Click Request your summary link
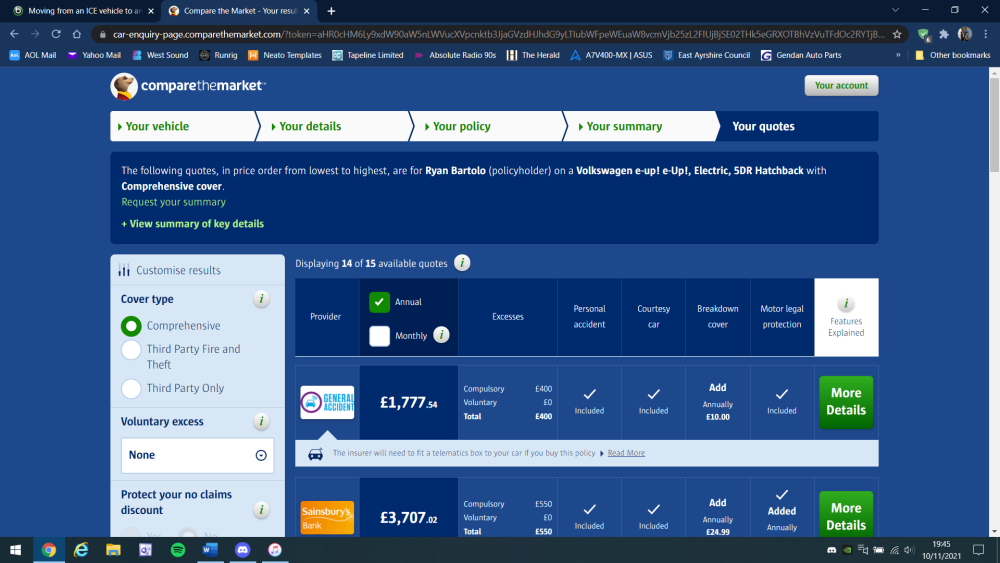The width and height of the screenshot is (1000, 563). (173, 202)
